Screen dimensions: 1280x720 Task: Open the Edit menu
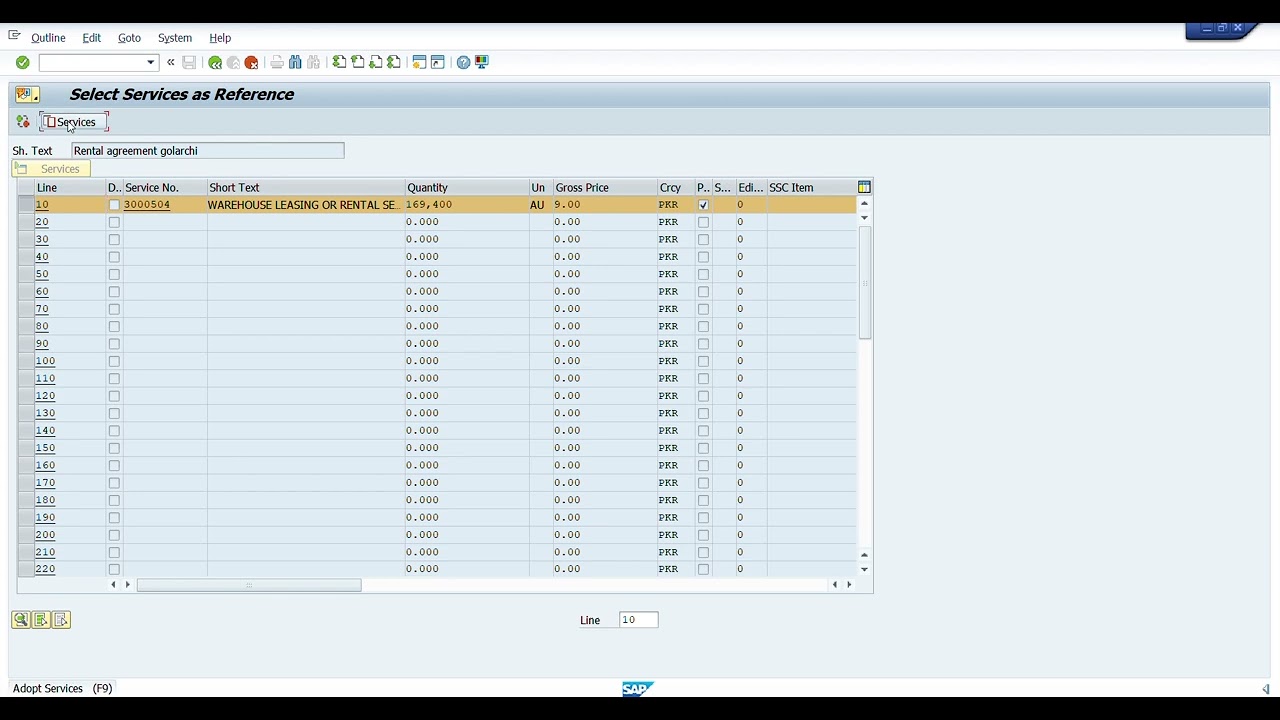tap(91, 38)
